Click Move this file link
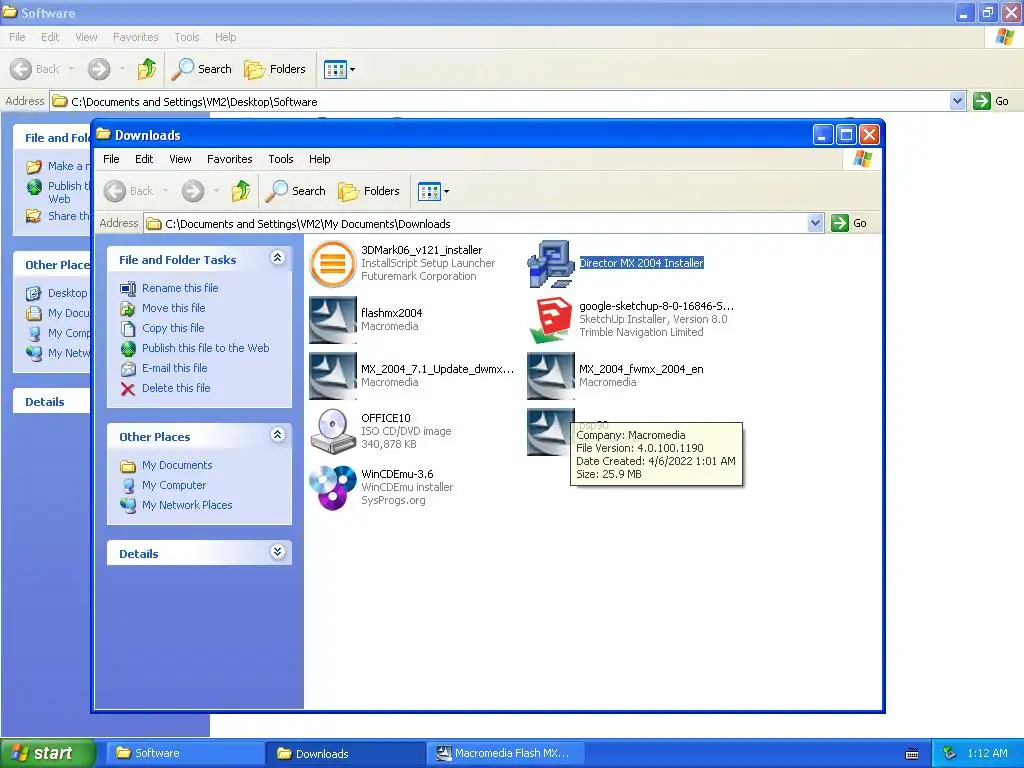1024x768 pixels. point(174,308)
